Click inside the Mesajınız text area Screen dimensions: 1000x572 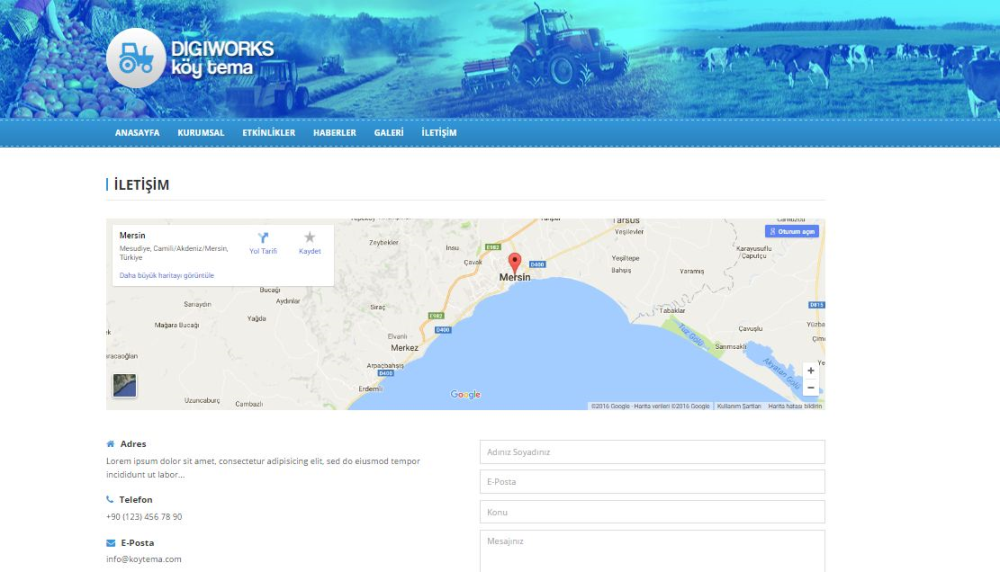[652, 552]
